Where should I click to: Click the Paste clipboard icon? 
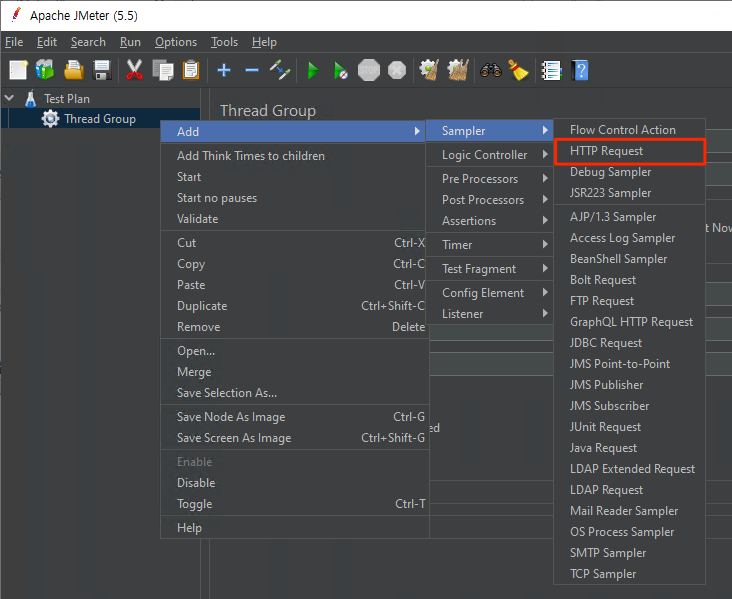[x=190, y=70]
